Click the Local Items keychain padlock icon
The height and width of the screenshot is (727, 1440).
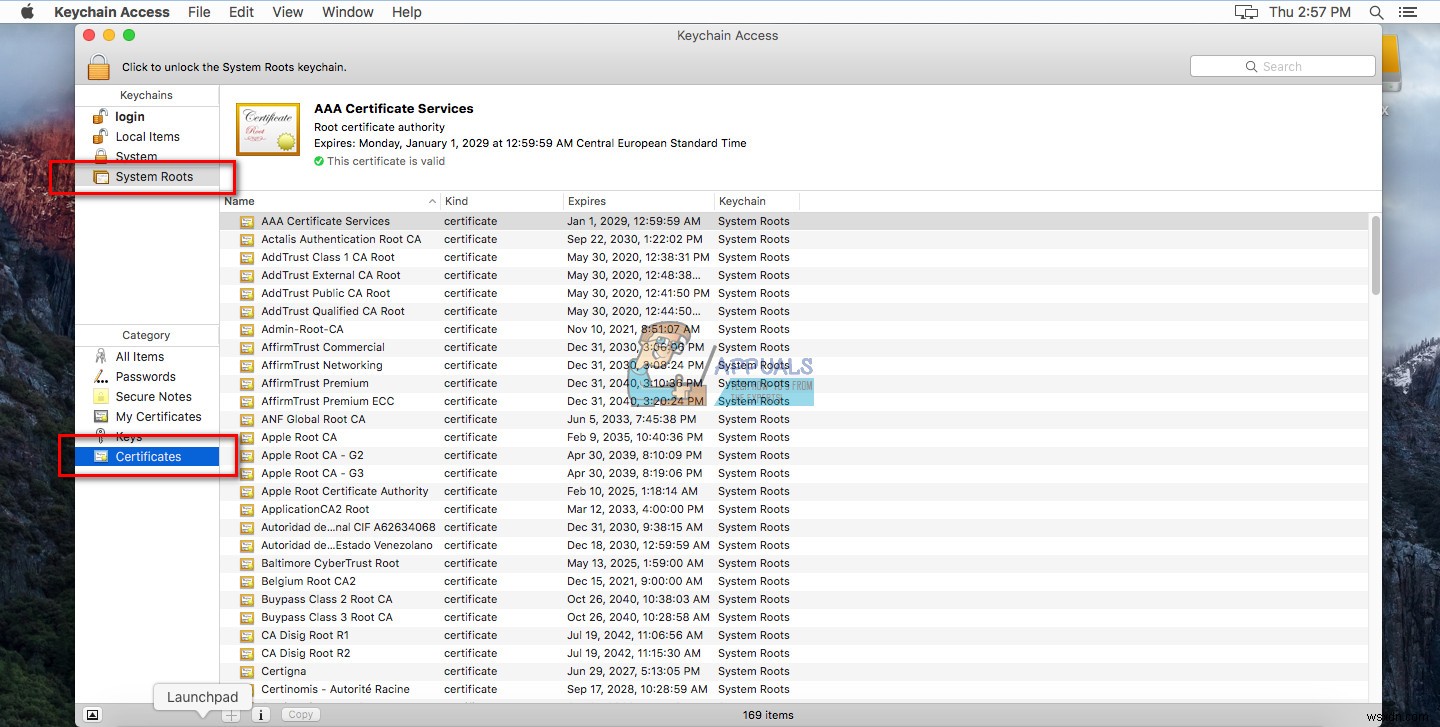(100, 137)
